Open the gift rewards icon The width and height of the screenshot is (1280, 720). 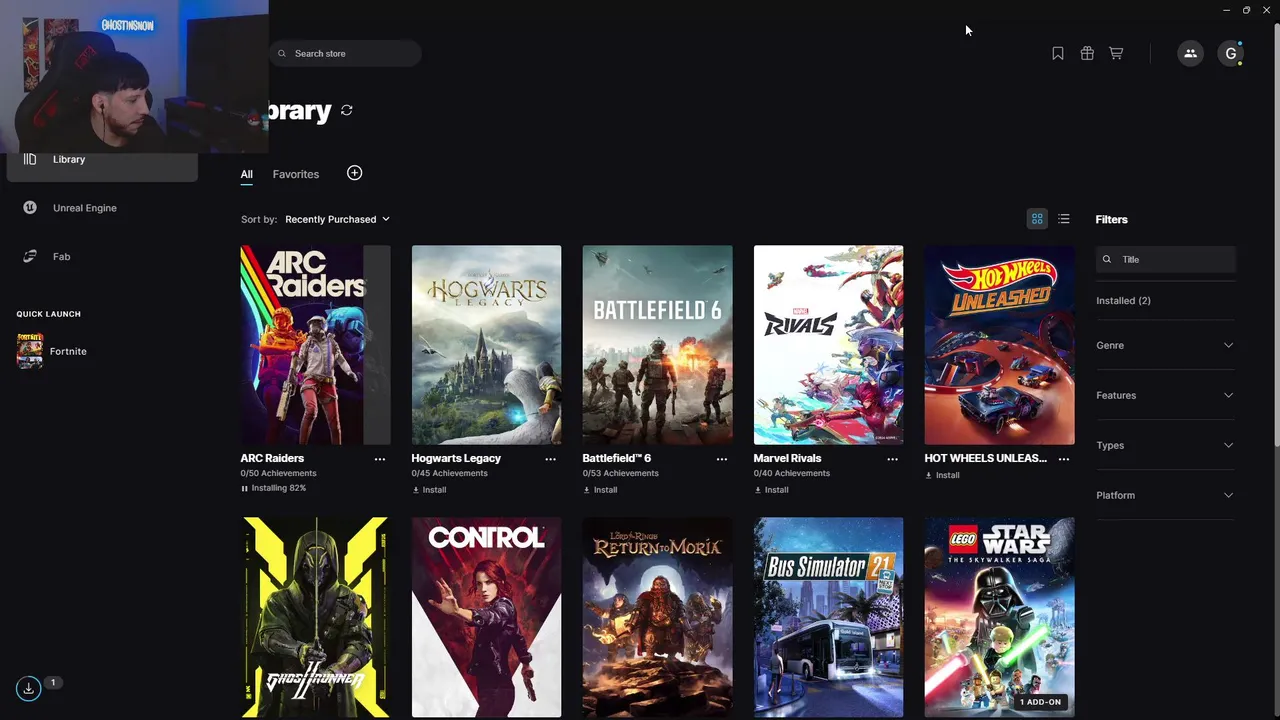coord(1087,54)
